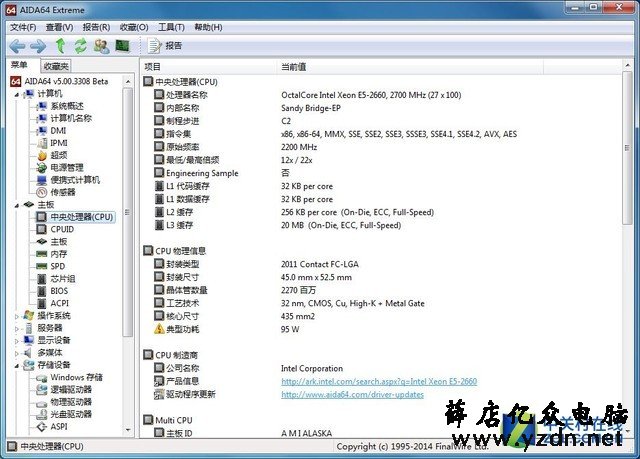Switch to the 收藏夹 tab
This screenshot has width=640, height=459.
56,66
